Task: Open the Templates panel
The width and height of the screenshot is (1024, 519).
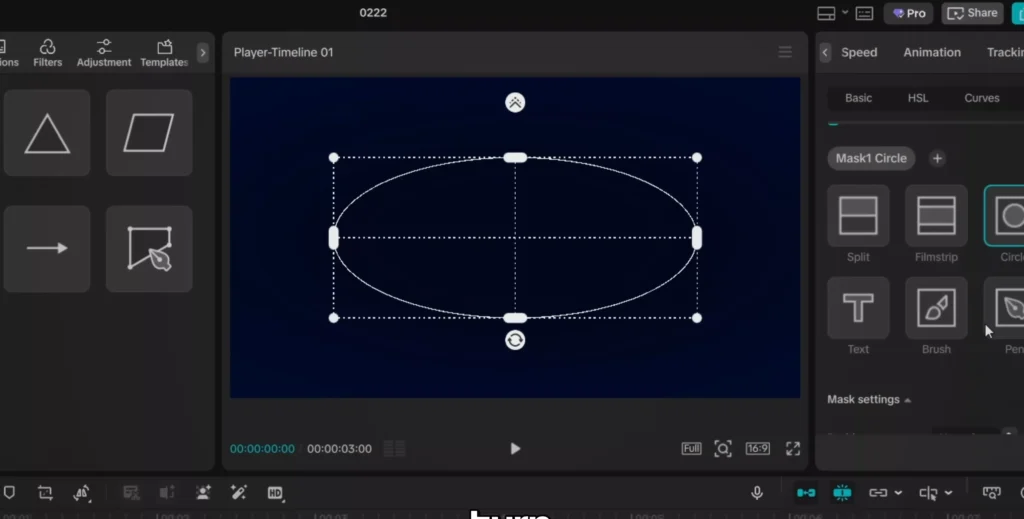Action: (164, 53)
